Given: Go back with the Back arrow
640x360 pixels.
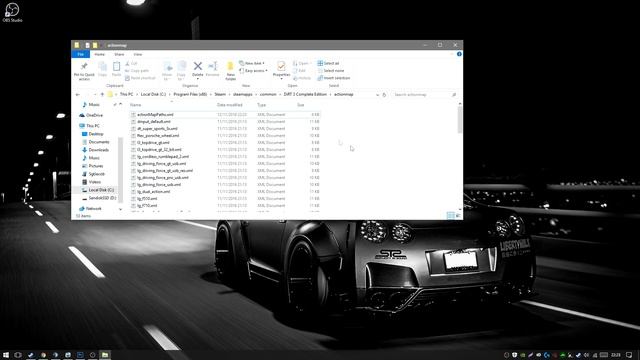Looking at the screenshot, I should coord(78,94).
